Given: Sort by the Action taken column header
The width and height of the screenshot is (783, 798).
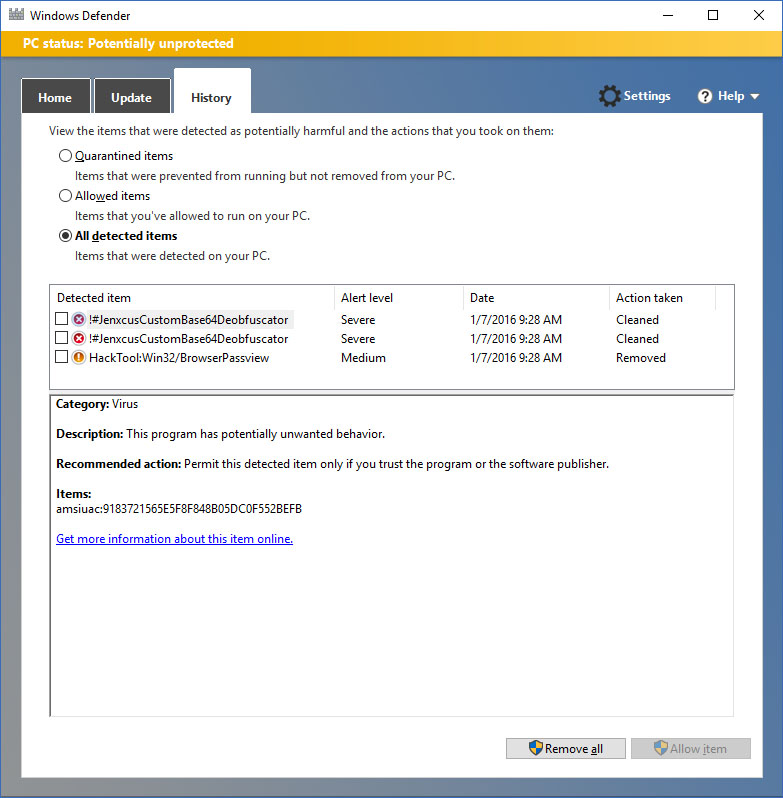Looking at the screenshot, I should [662, 298].
